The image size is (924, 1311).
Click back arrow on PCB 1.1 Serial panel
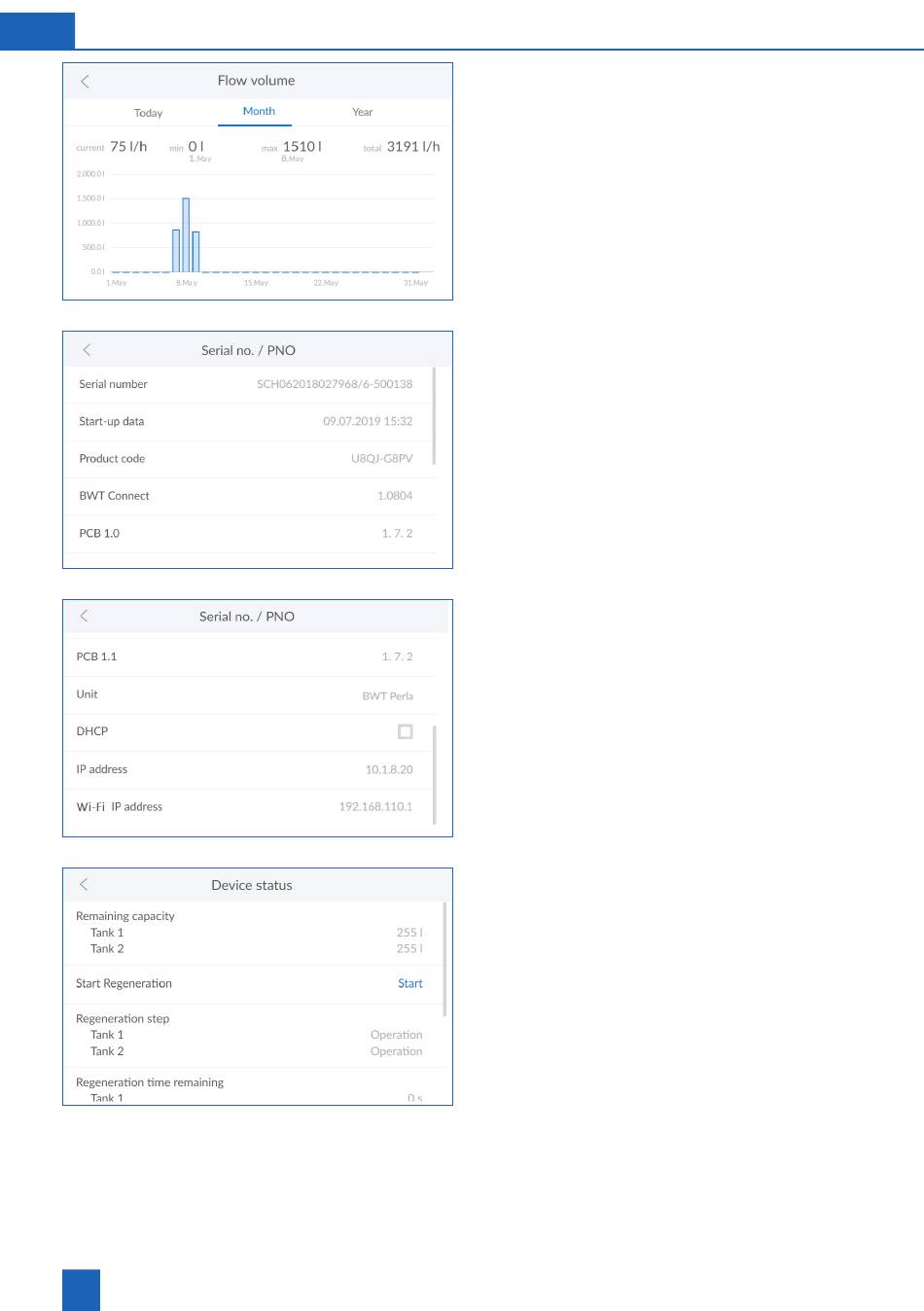(85, 616)
